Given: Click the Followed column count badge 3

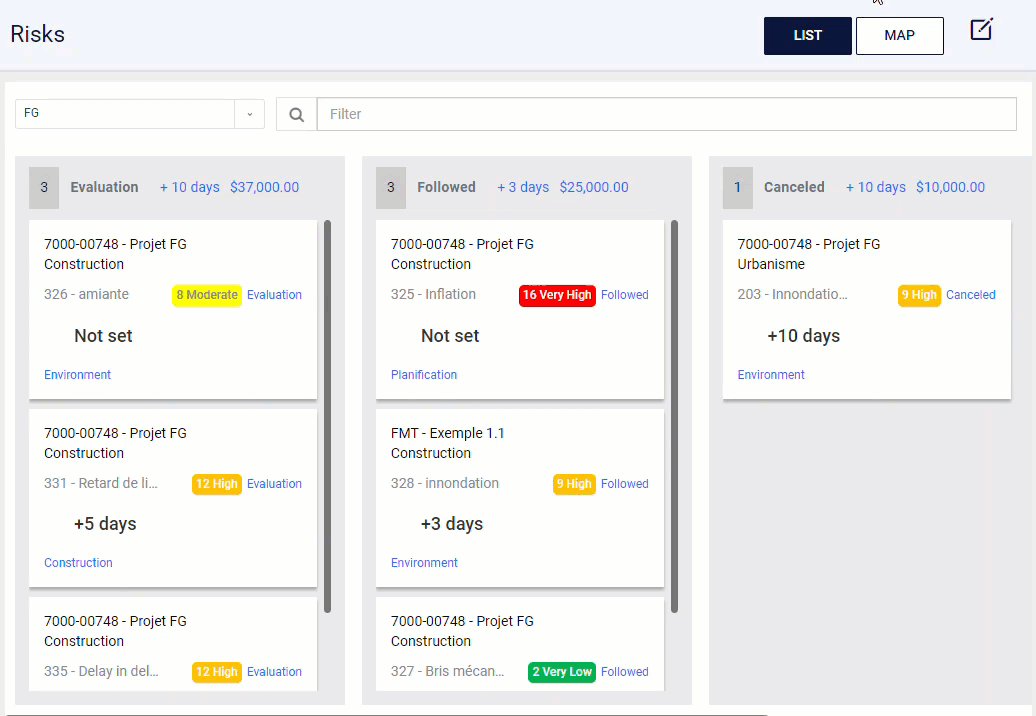Looking at the screenshot, I should coord(391,188).
